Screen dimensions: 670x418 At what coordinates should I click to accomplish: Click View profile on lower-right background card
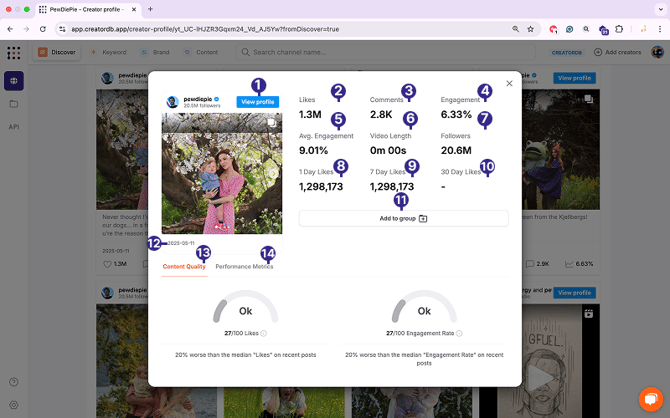coord(574,293)
